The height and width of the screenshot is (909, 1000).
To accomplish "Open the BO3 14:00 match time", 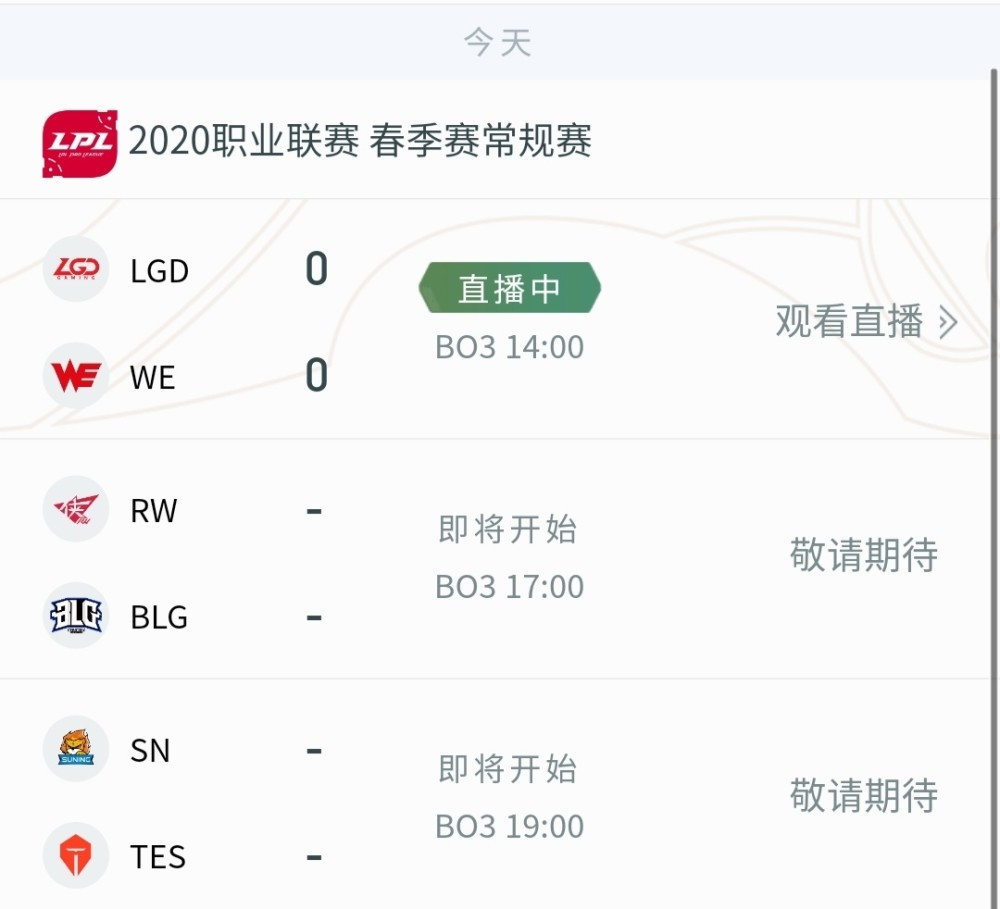I will tap(510, 348).
